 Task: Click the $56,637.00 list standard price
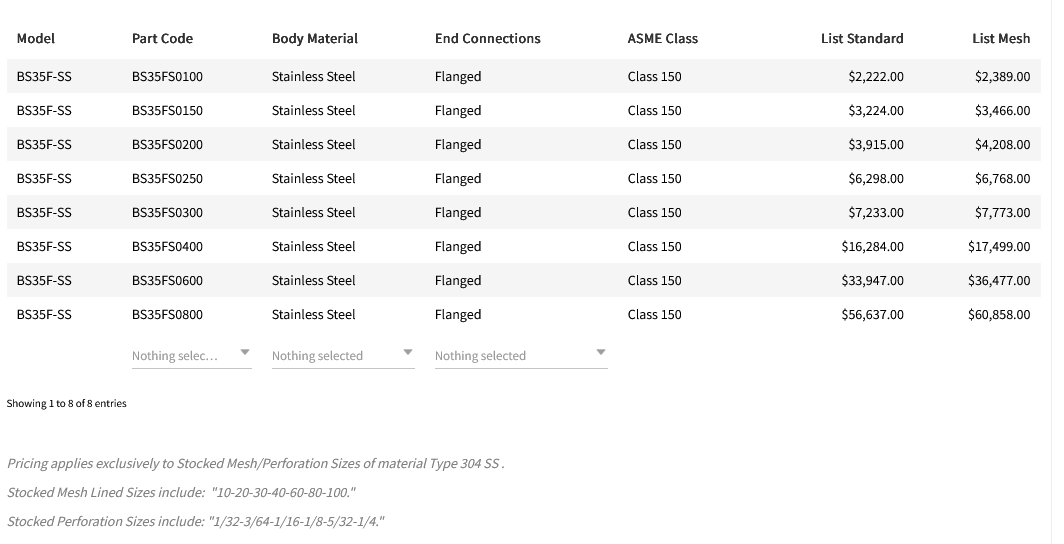pos(872,314)
